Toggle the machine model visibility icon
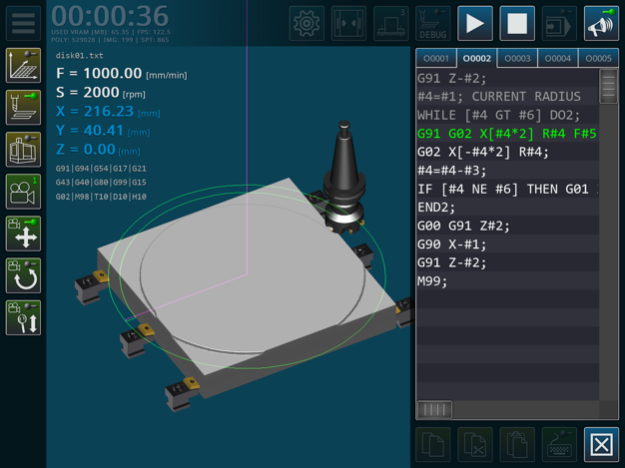 pos(23,150)
